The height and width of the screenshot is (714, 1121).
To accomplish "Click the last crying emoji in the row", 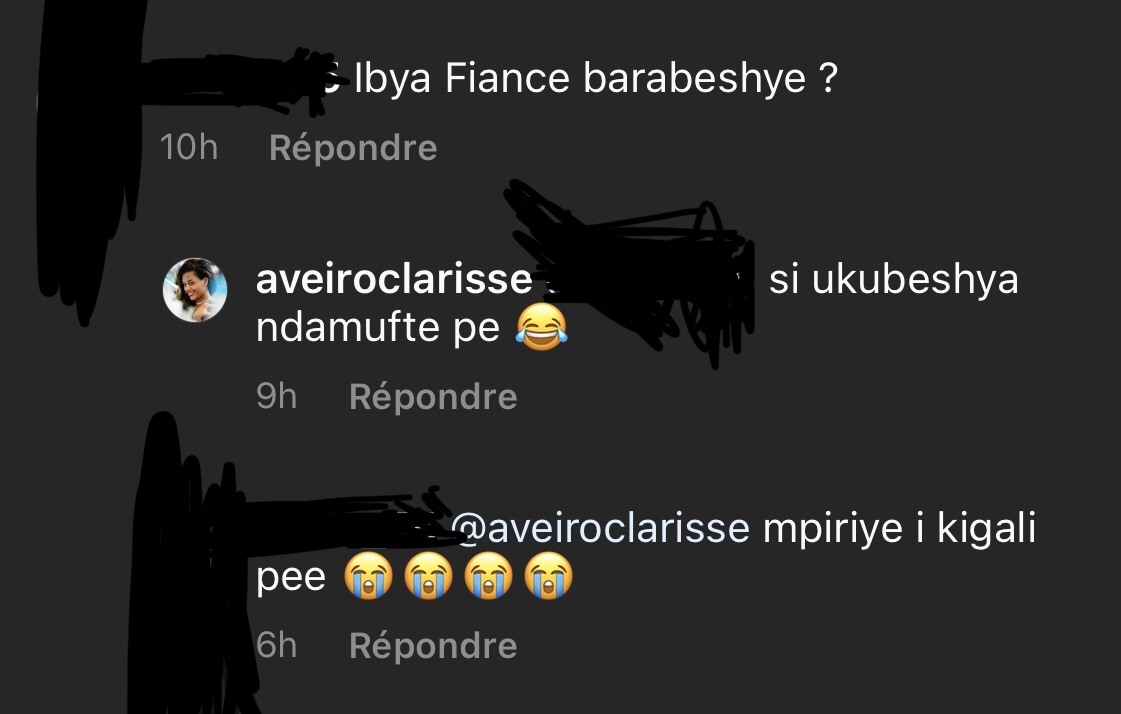I will (x=549, y=576).
